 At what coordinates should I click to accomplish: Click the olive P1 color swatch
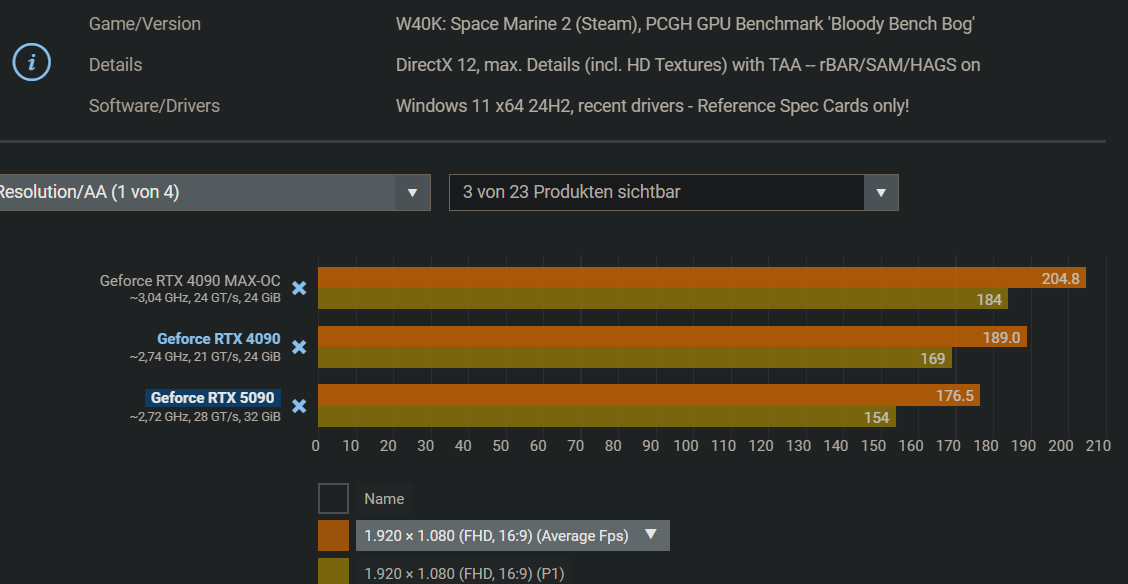pyautogui.click(x=333, y=572)
